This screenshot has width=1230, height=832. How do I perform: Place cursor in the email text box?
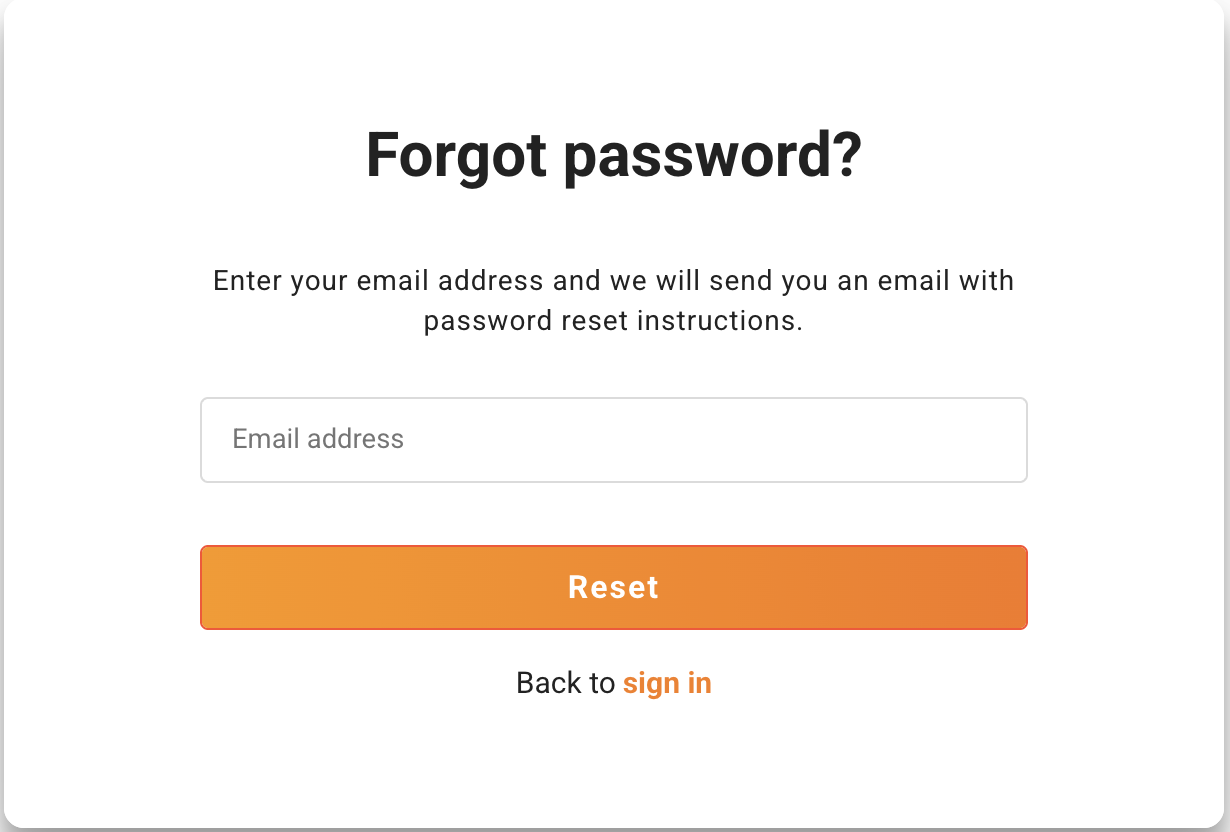click(x=613, y=440)
